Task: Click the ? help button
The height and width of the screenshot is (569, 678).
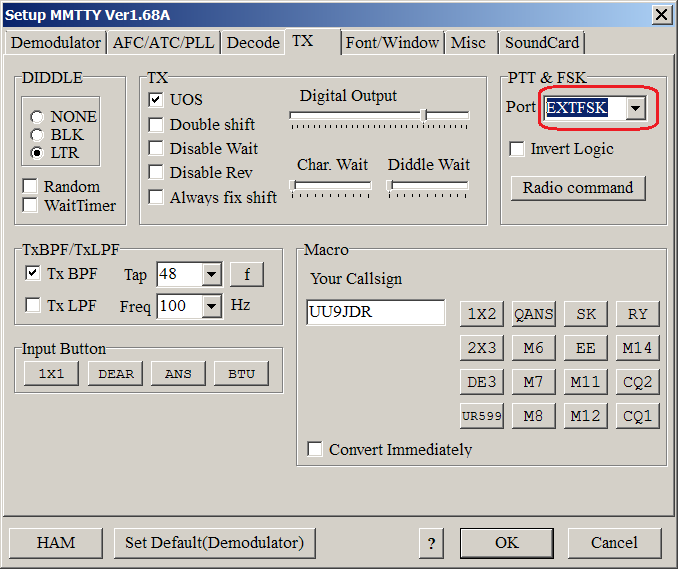Action: (x=431, y=543)
